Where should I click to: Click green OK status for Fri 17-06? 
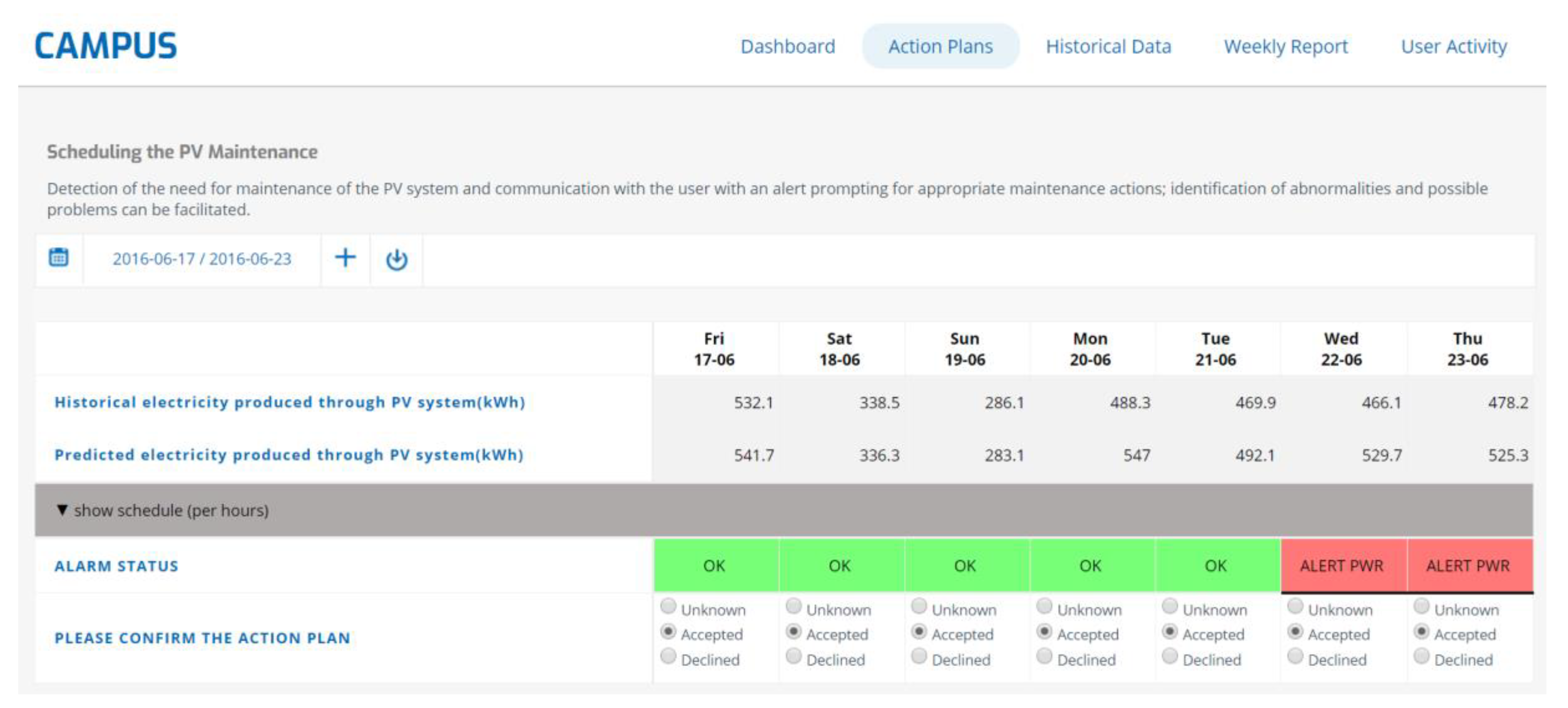click(x=715, y=566)
